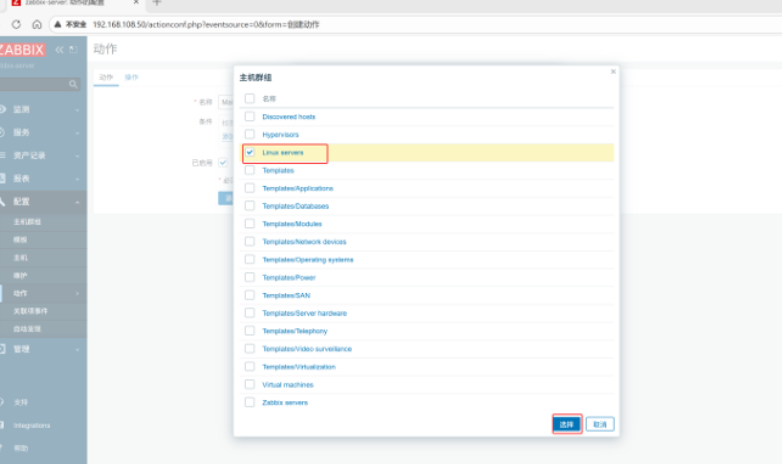Expand the 资产记录 menu chevron
This screenshot has width=782, height=464.
click(77, 156)
